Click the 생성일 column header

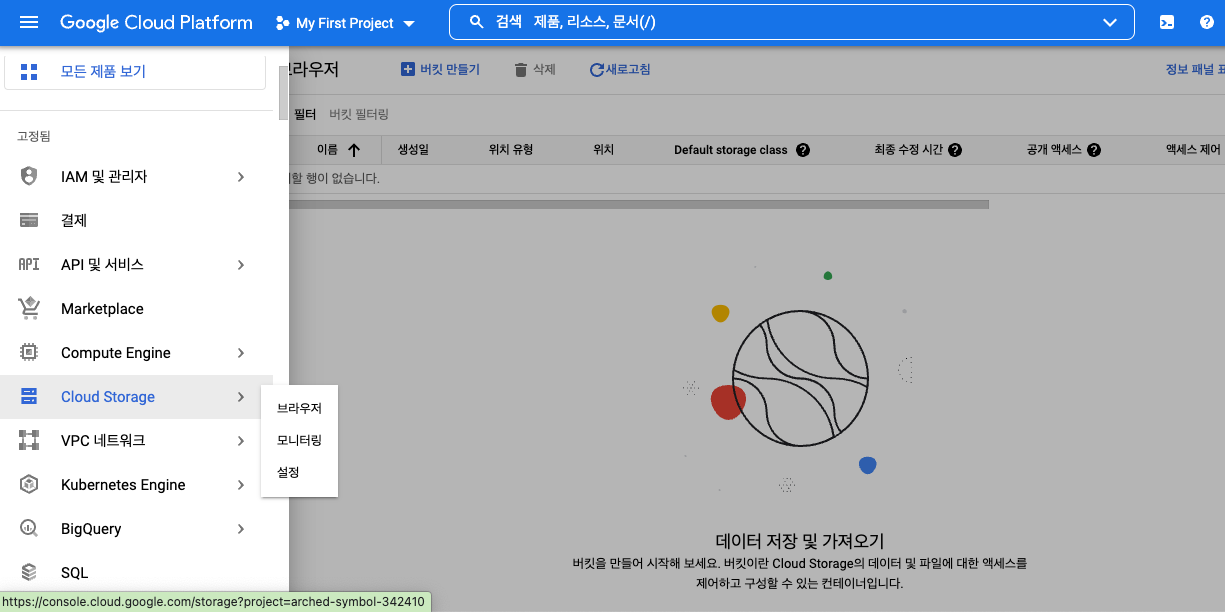click(412, 150)
